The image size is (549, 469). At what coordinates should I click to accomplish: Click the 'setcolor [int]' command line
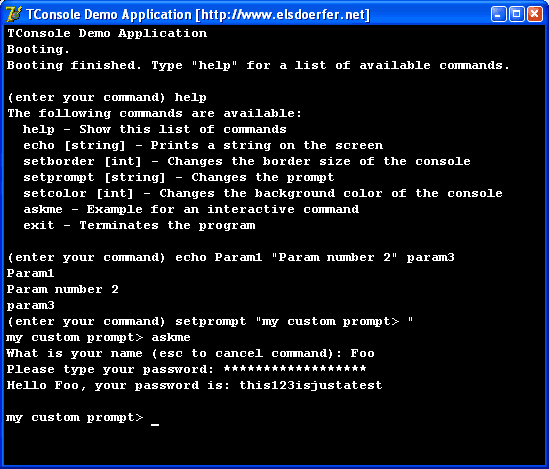pyautogui.click(x=263, y=194)
